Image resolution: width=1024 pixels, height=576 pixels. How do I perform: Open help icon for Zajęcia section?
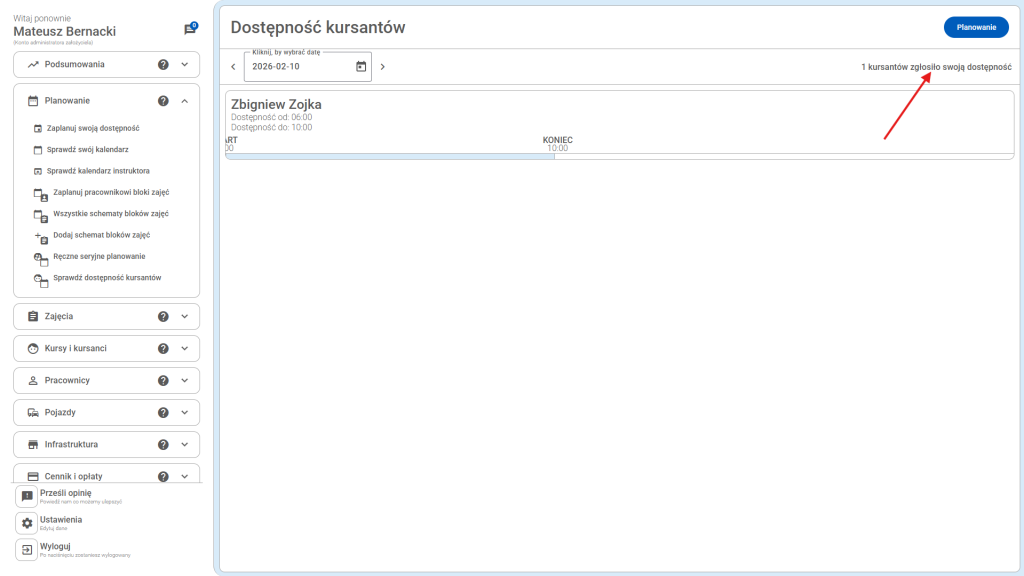tap(163, 317)
